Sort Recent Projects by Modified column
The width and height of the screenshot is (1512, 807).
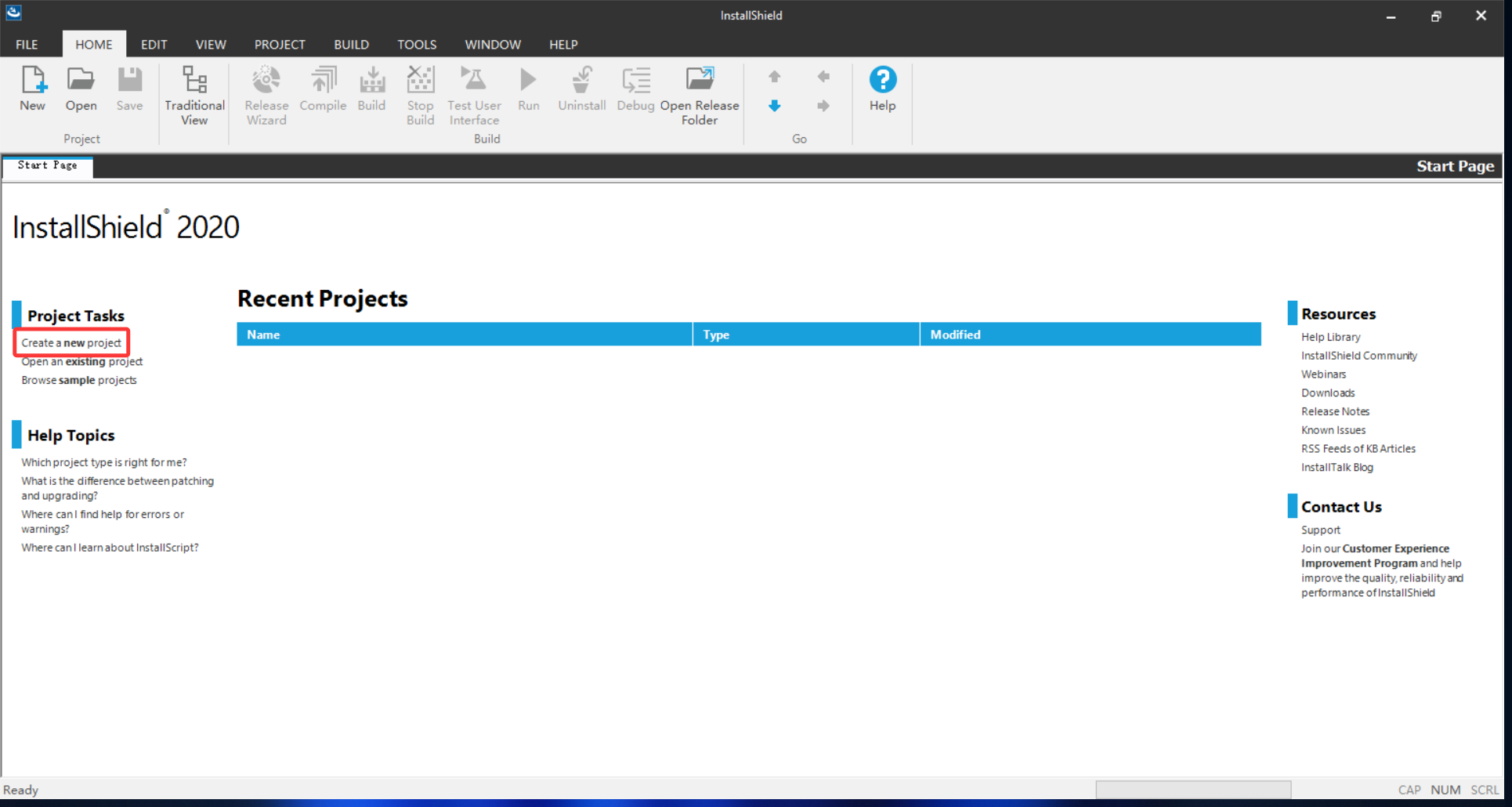click(1091, 335)
